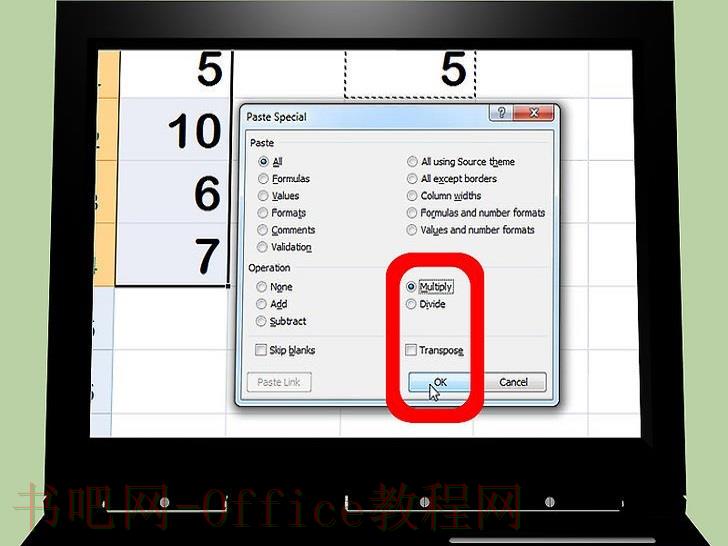
Task: Select the Validation radio button
Action: (x=262, y=247)
